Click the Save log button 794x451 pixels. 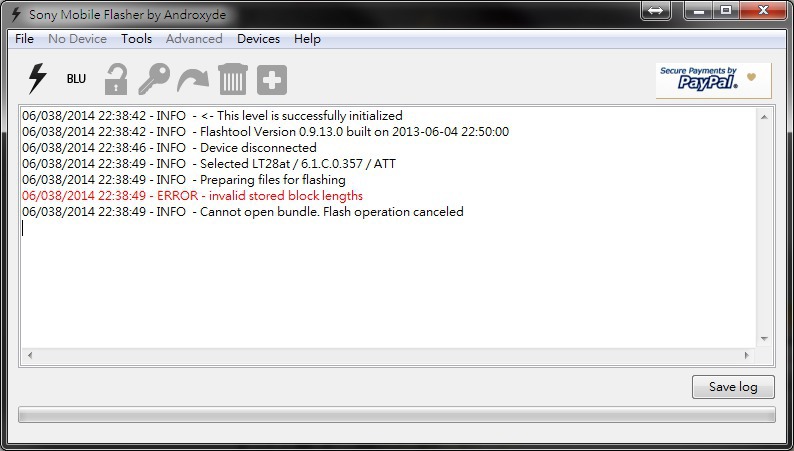pos(733,387)
